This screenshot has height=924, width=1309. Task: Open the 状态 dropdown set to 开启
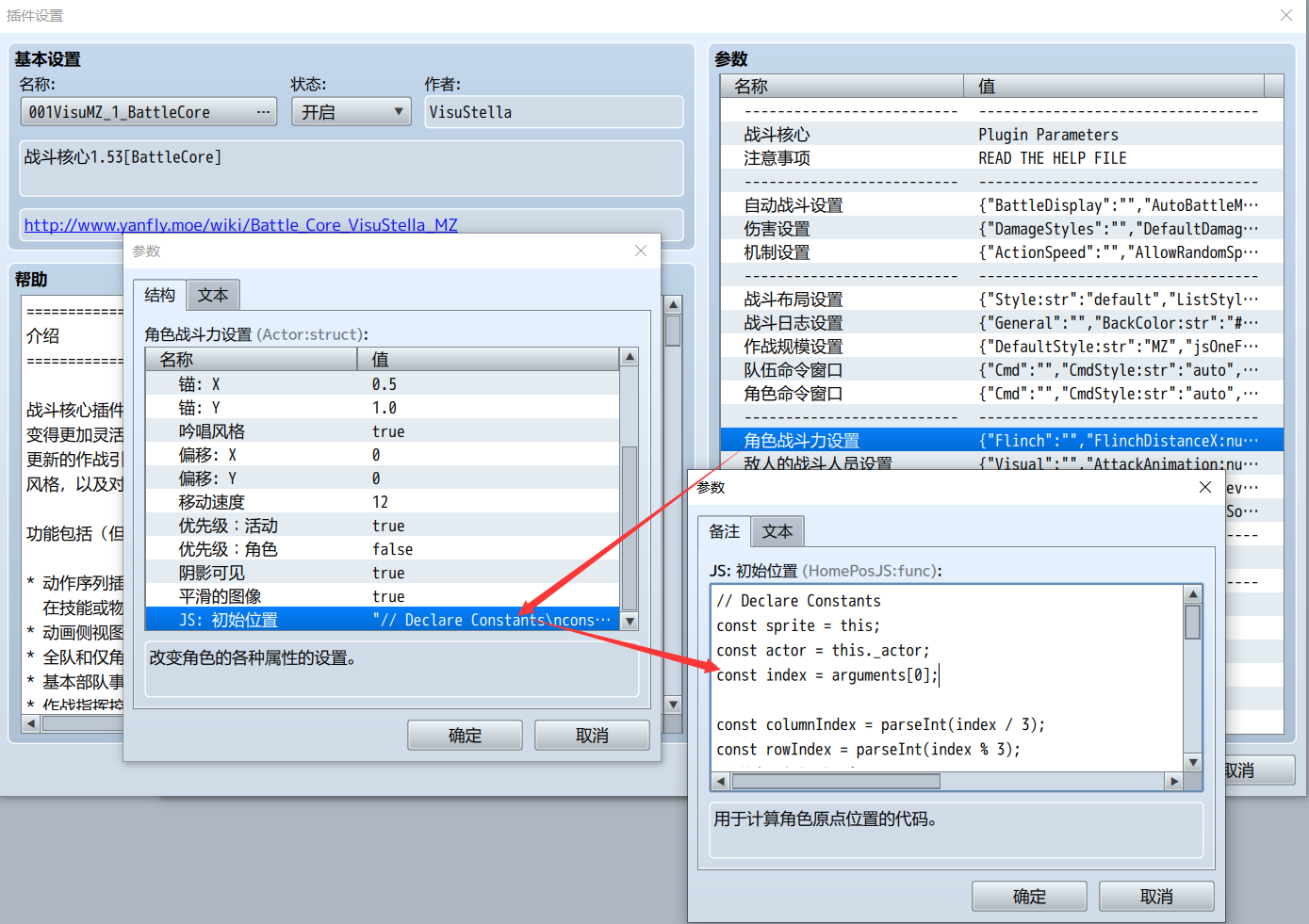point(351,112)
